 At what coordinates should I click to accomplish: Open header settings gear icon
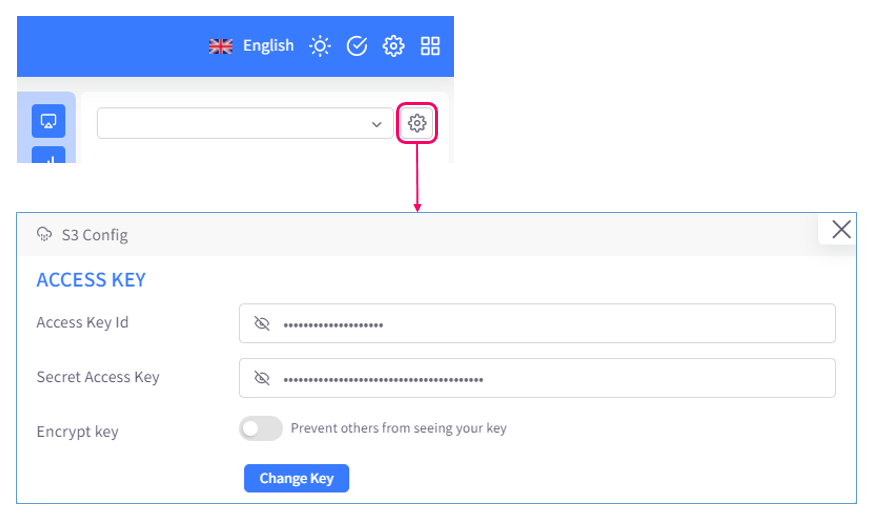point(393,46)
